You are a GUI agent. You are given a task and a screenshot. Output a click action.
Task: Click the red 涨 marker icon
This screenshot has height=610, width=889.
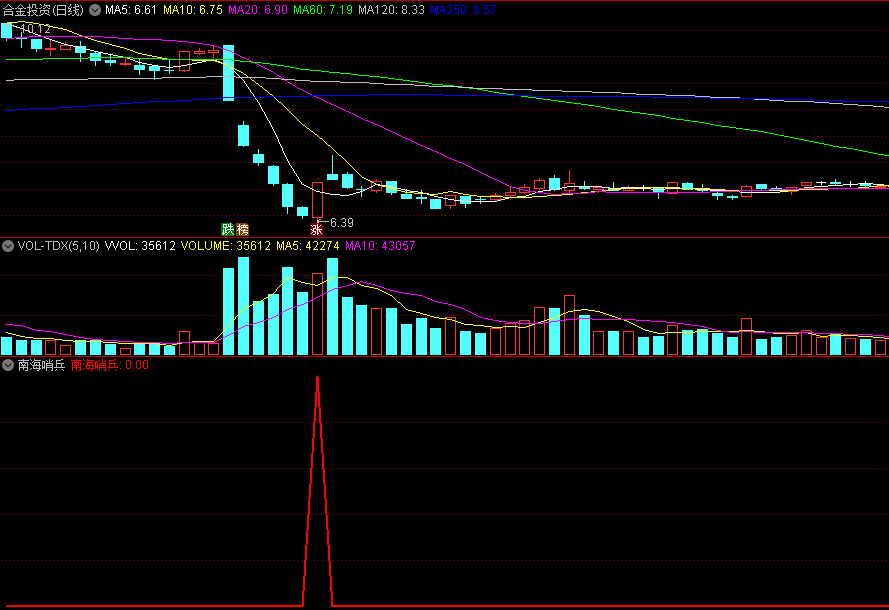[316, 229]
